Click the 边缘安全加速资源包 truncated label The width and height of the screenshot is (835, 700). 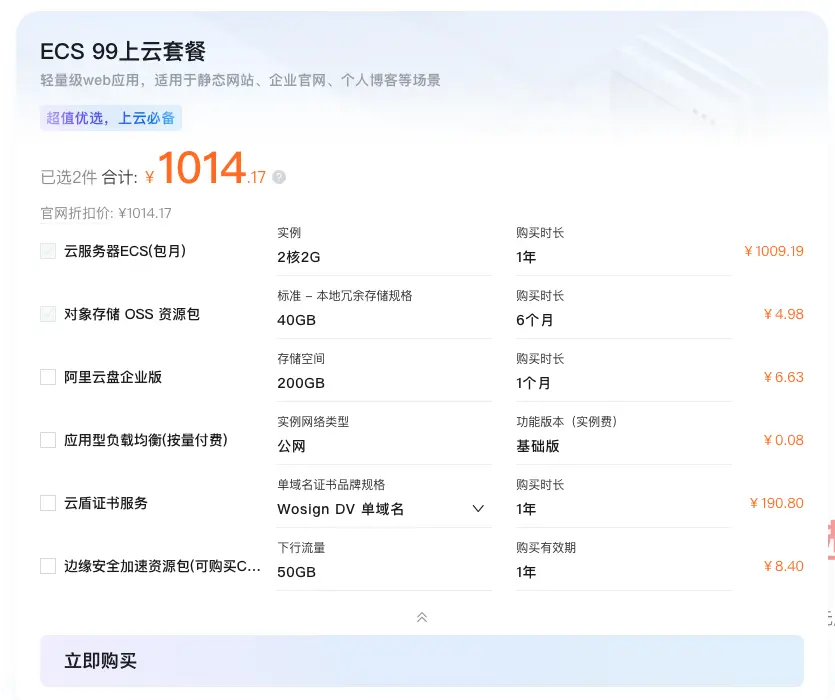pyautogui.click(x=162, y=566)
